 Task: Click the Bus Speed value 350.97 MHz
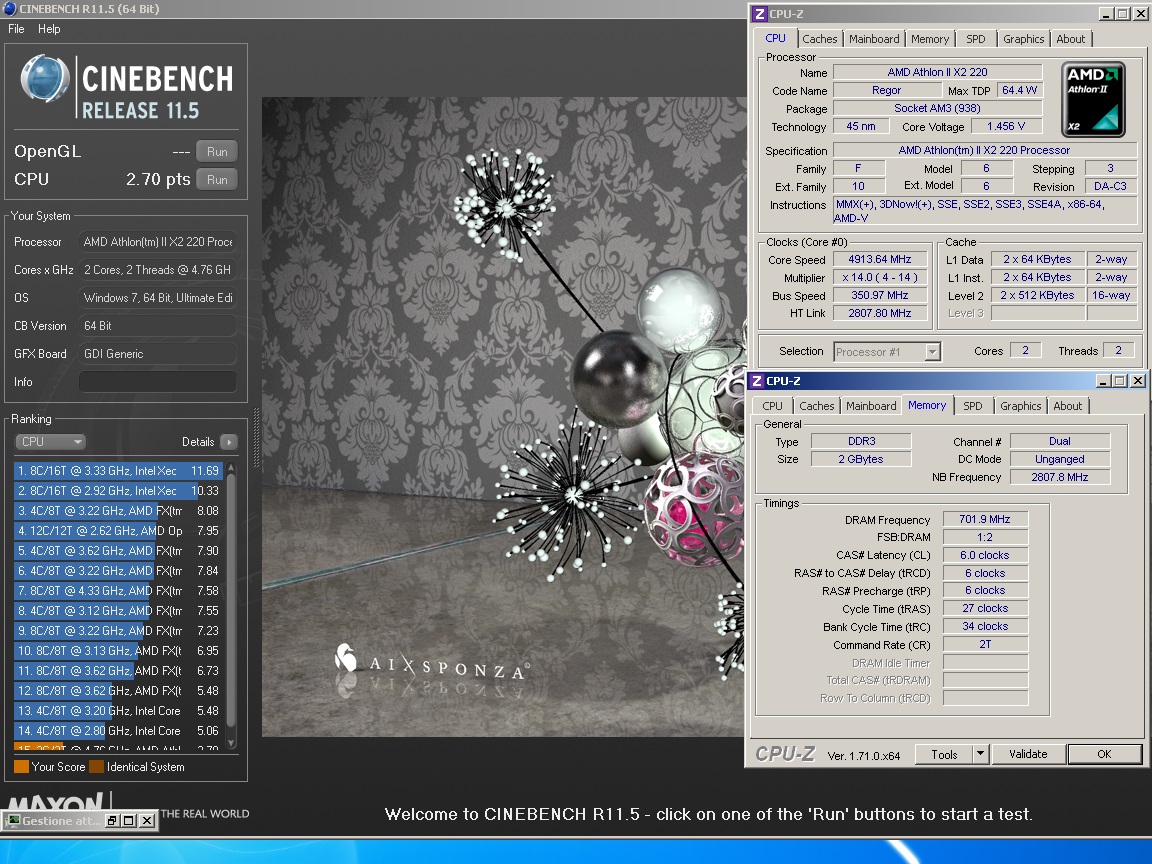[879, 295]
